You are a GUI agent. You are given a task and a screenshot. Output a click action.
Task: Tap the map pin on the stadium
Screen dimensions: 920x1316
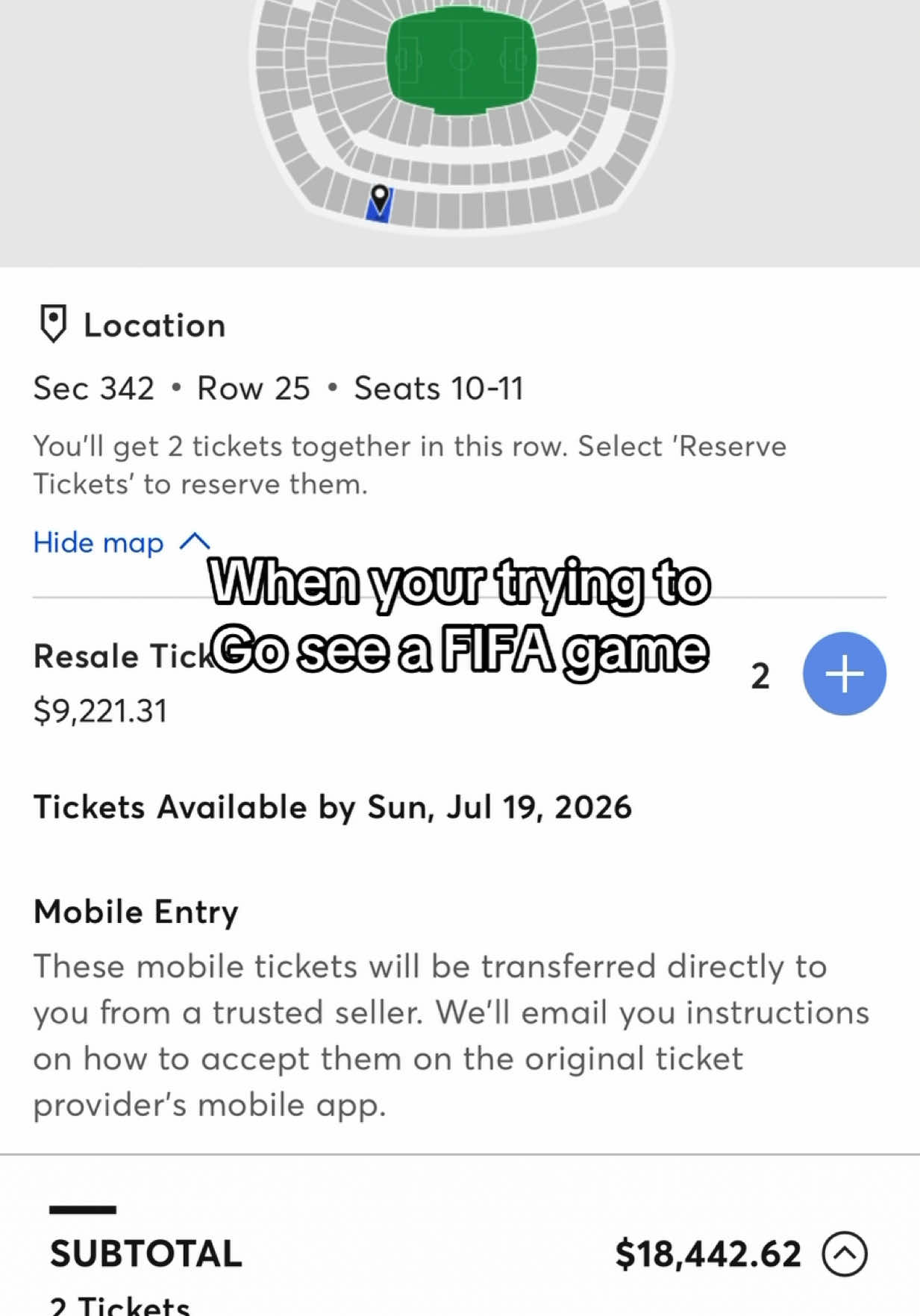[x=380, y=198]
